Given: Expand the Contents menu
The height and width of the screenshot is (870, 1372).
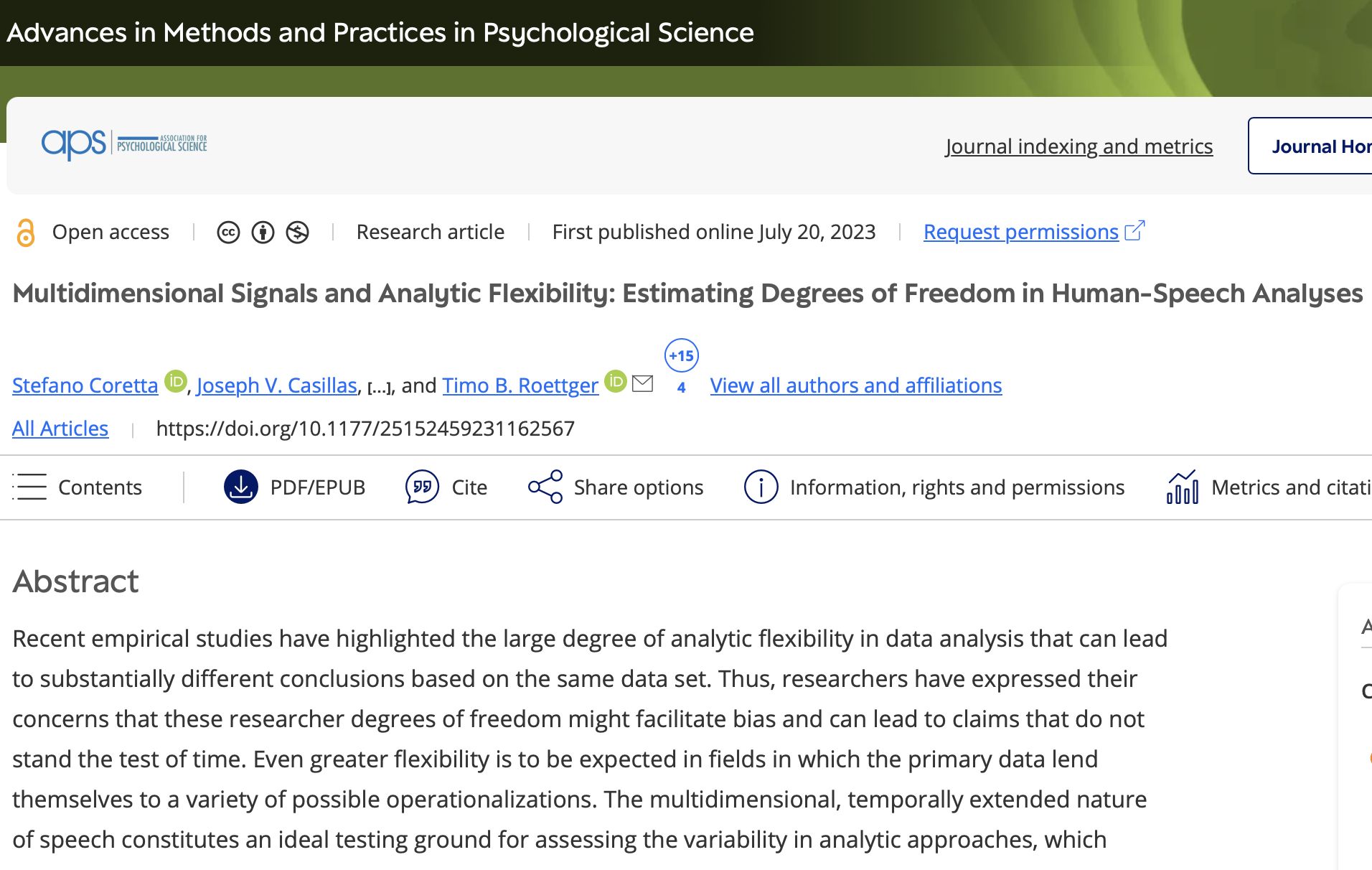Looking at the screenshot, I should click(x=77, y=487).
